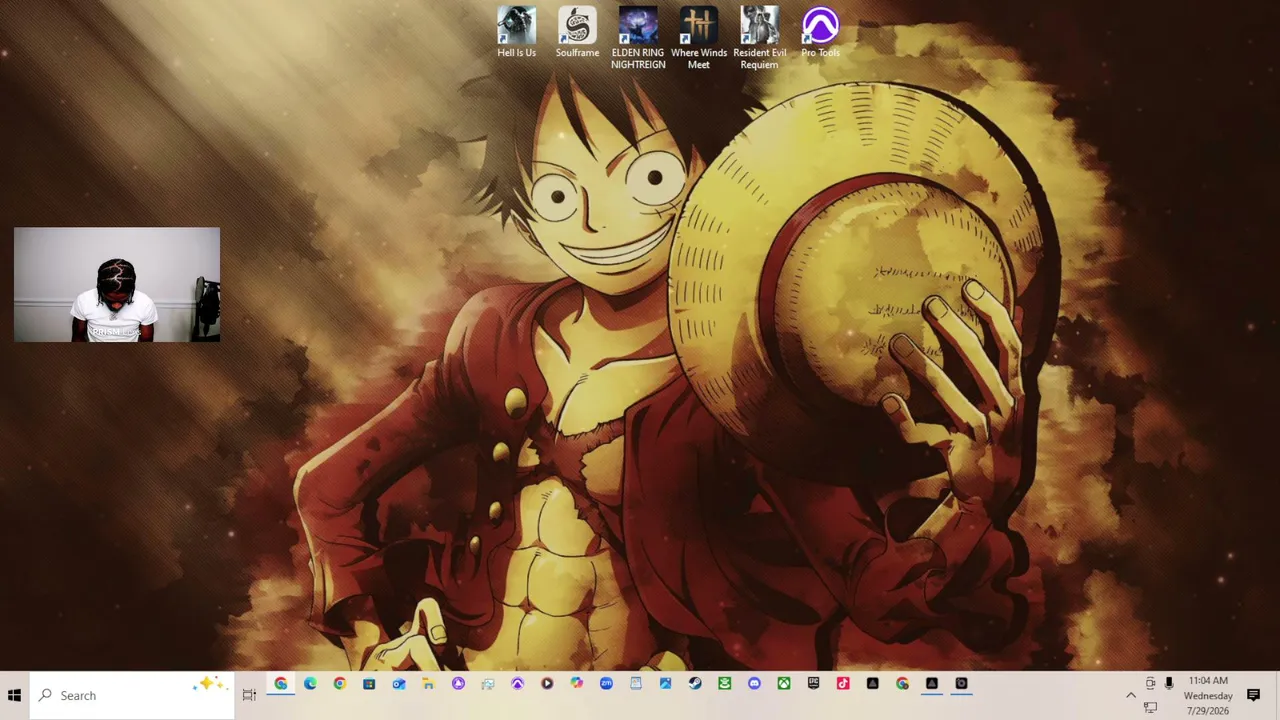Open Microsoft Store from the taskbar
This screenshot has width=1280, height=720.
pos(369,684)
